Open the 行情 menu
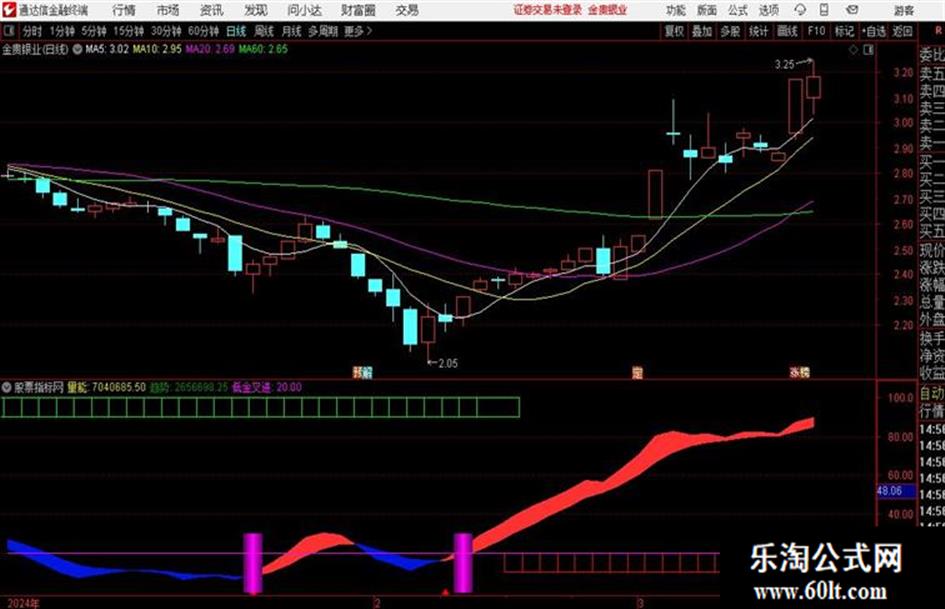Screen dimensions: 945x609 pyautogui.click(x=124, y=10)
